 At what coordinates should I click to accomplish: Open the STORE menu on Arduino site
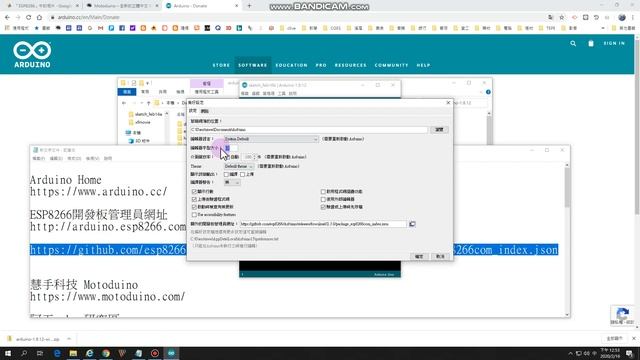(x=221, y=65)
